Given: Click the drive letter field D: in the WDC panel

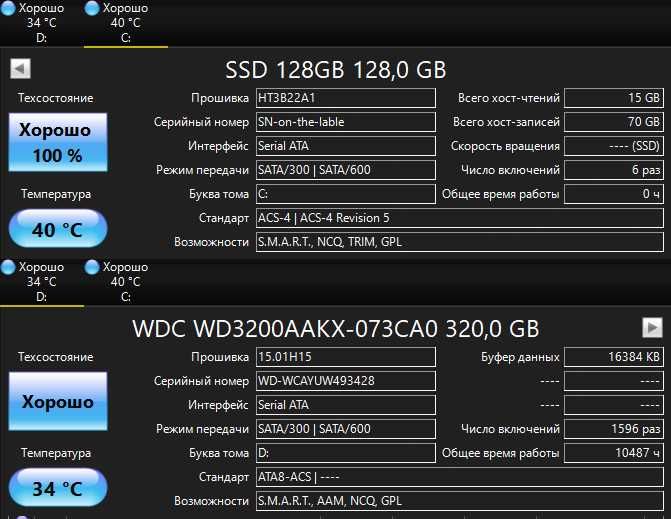Looking at the screenshot, I should 346,453.
